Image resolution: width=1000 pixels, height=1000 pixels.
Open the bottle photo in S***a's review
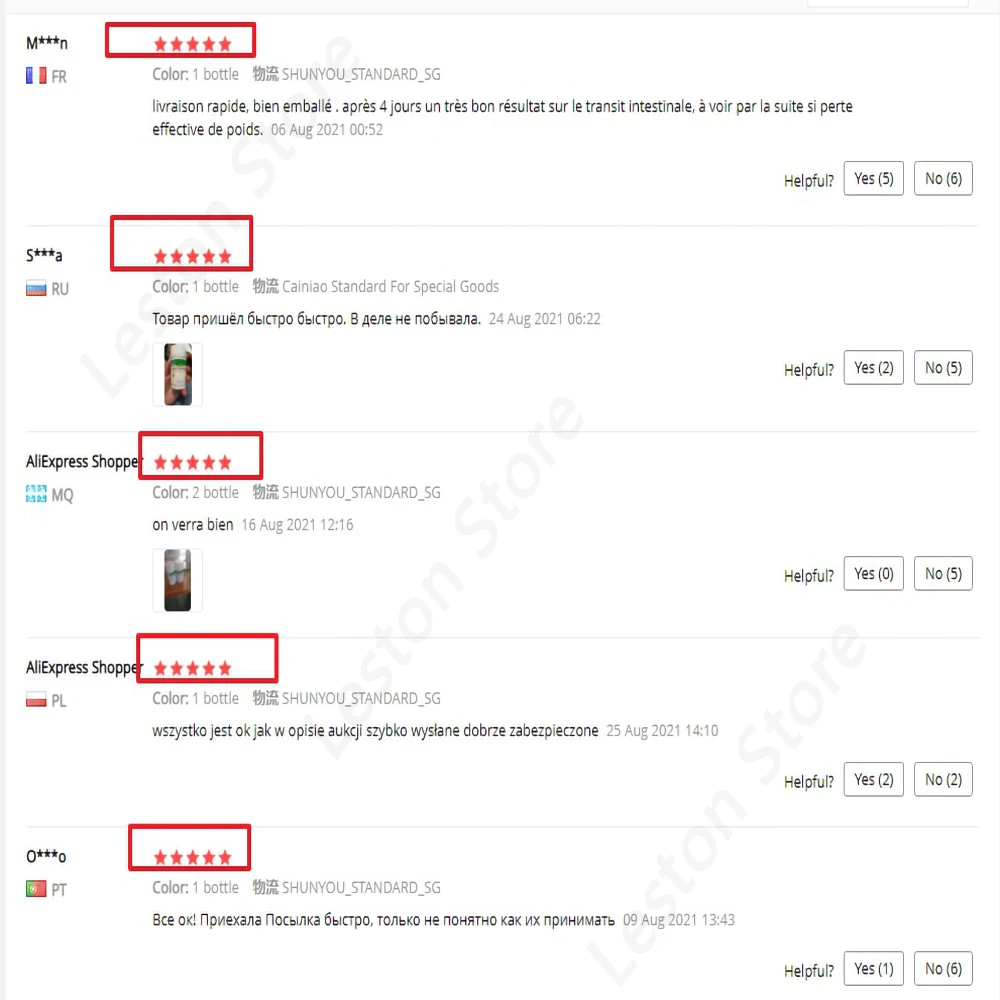tap(177, 374)
